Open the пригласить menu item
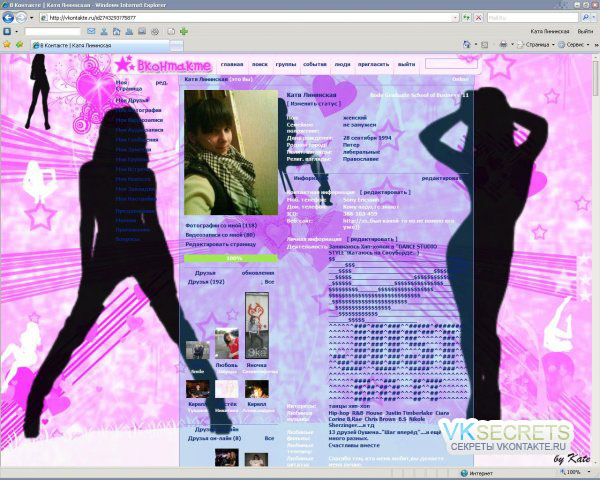This screenshot has height=480, width=600. [x=373, y=64]
